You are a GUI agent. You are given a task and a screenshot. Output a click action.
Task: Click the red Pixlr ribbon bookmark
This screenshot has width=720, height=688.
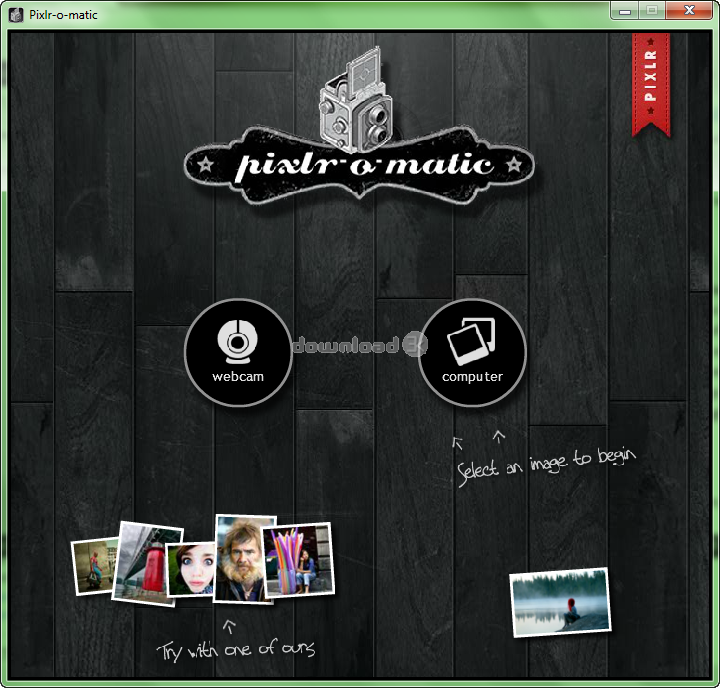(651, 85)
